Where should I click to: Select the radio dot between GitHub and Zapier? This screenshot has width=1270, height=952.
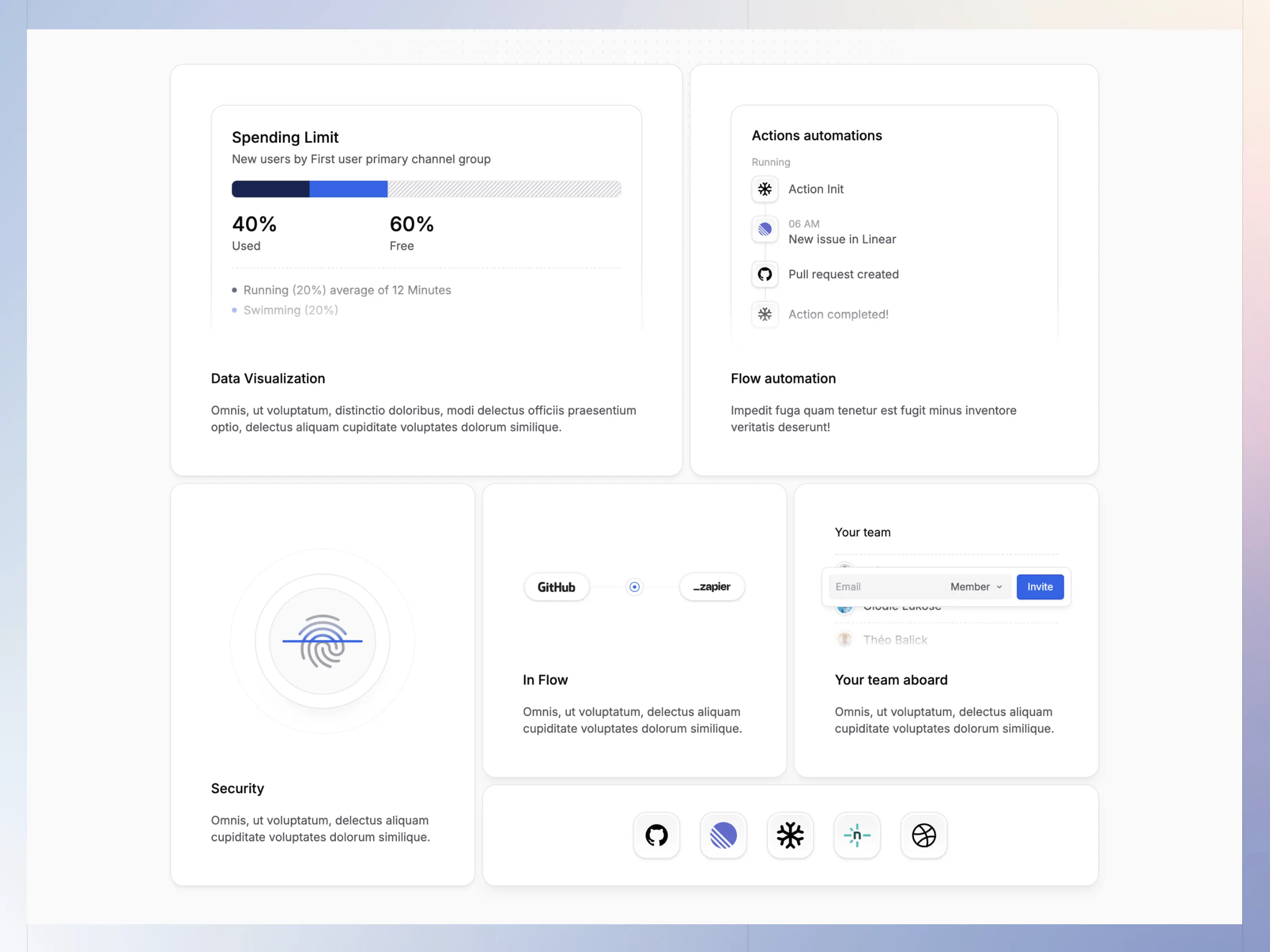pos(635,586)
